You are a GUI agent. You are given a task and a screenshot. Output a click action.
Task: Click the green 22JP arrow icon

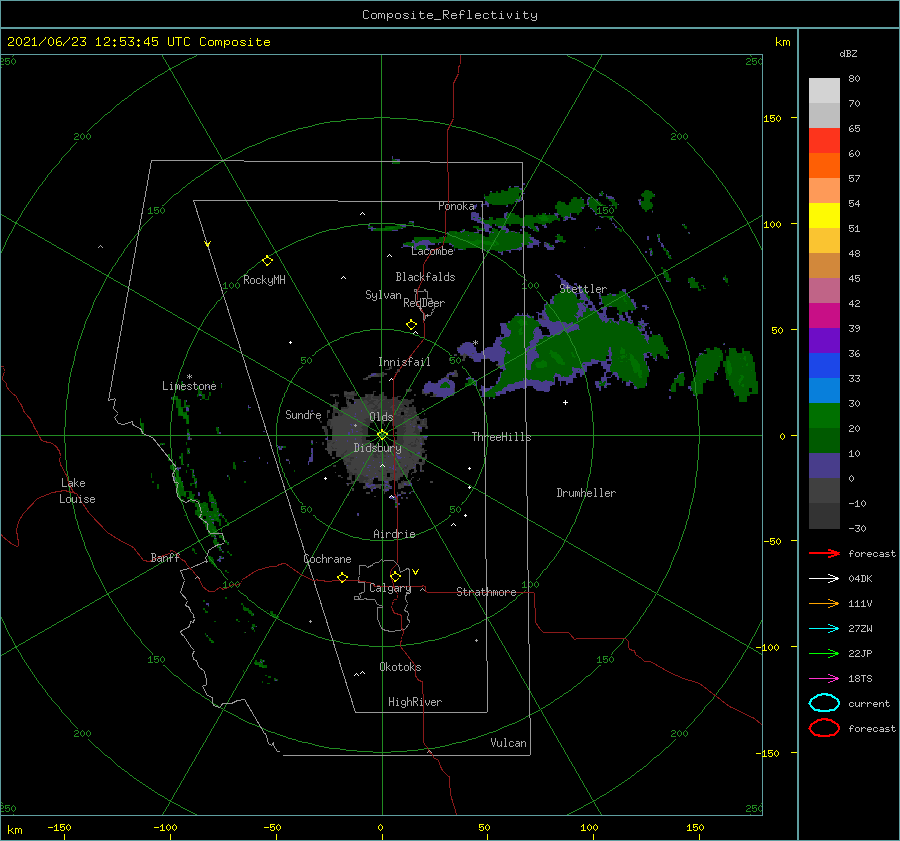pyautogui.click(x=824, y=653)
